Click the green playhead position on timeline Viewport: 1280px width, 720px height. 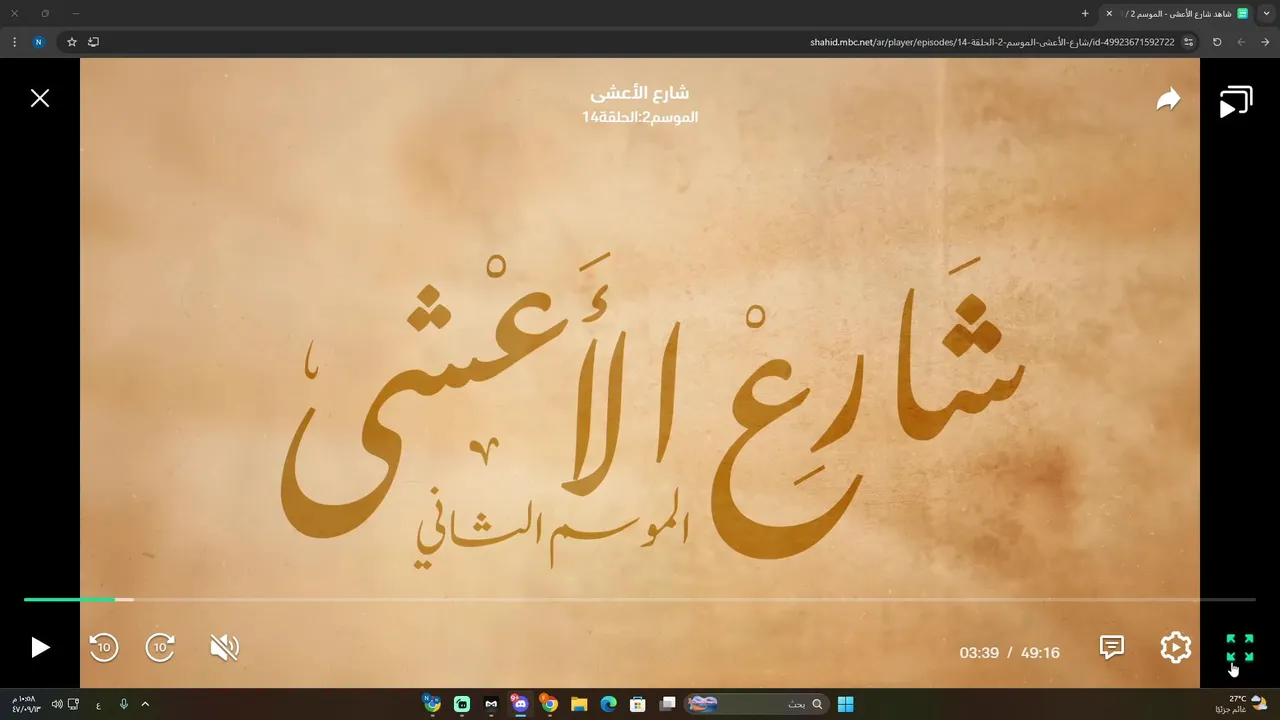pos(114,600)
